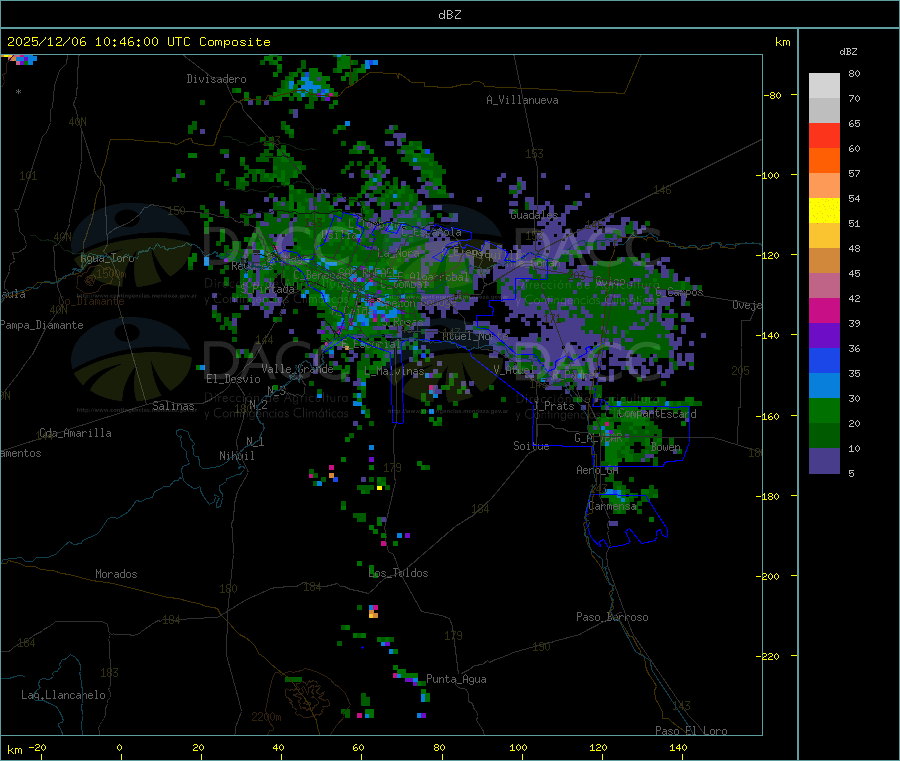This screenshot has width=900, height=761.
Task: Click the white 80 dBZ legend swatch
Action: point(824,86)
